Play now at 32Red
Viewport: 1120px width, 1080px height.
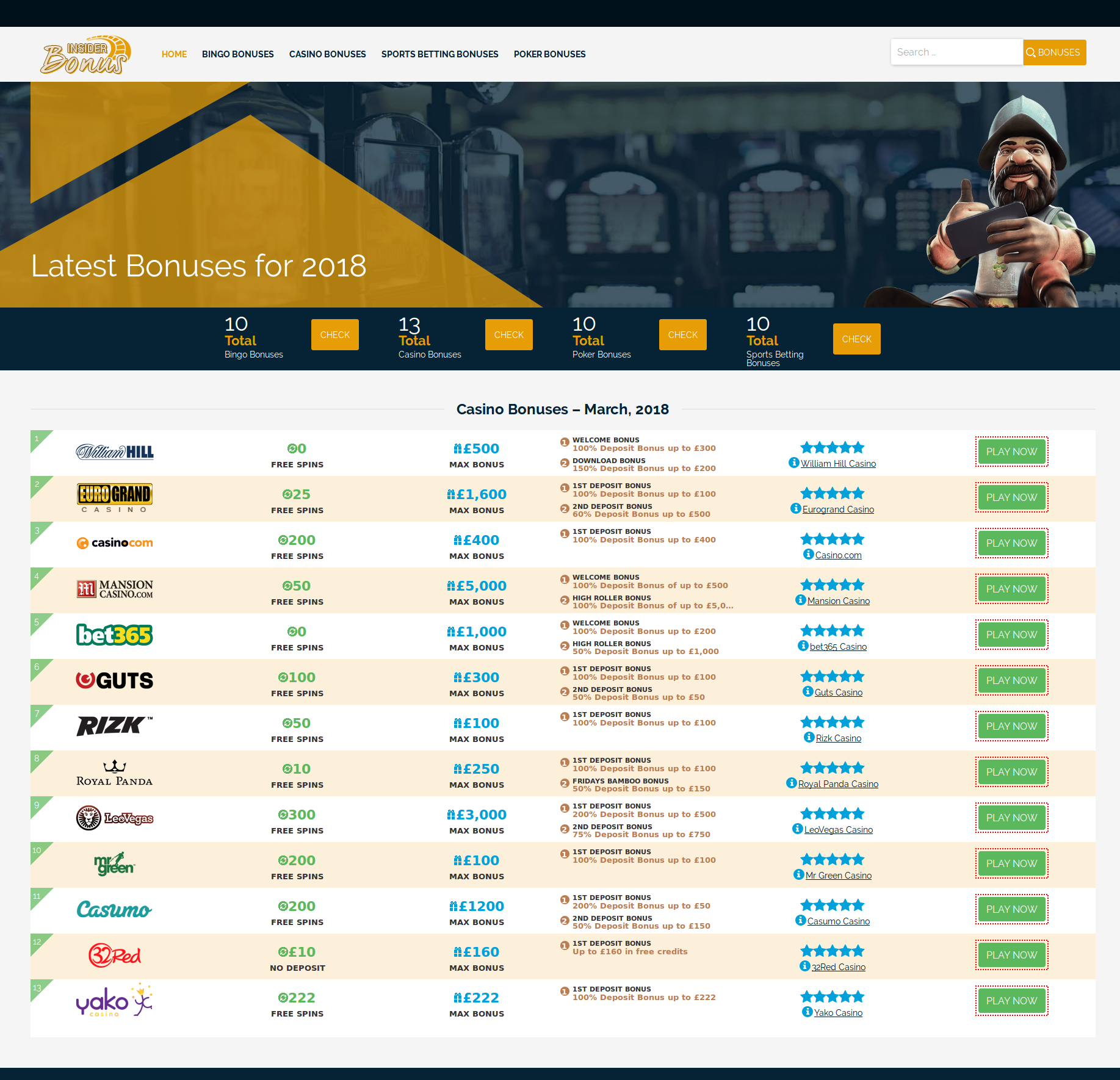[1012, 955]
